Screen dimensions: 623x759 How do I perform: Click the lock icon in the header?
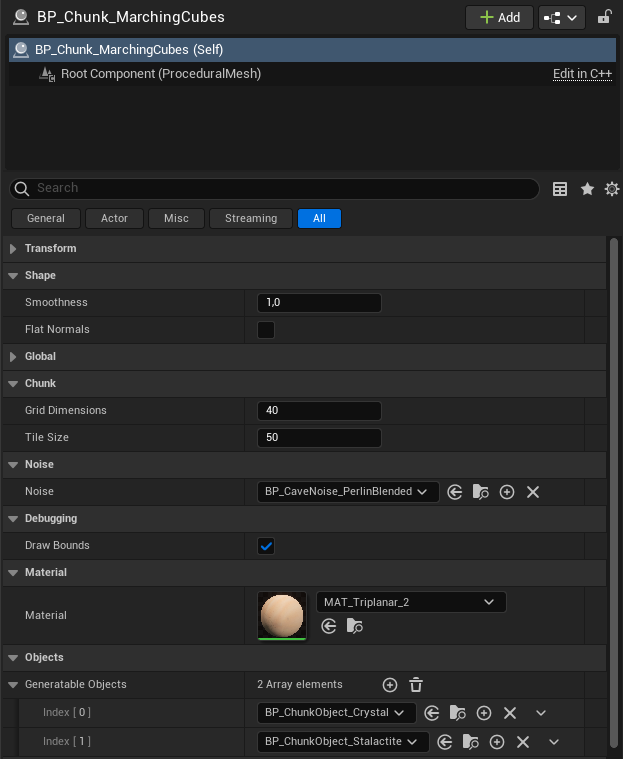click(603, 17)
